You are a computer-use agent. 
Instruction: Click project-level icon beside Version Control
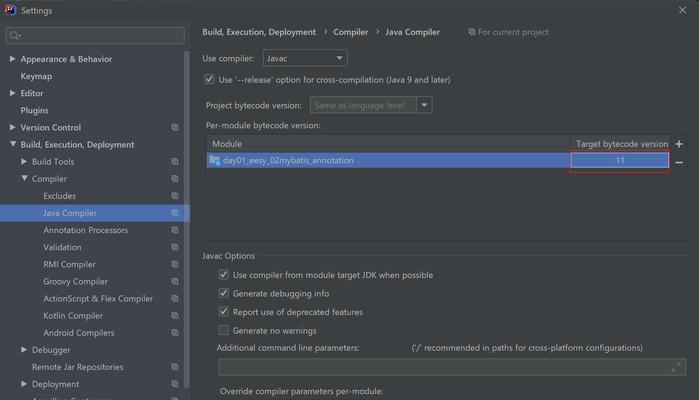pos(175,128)
